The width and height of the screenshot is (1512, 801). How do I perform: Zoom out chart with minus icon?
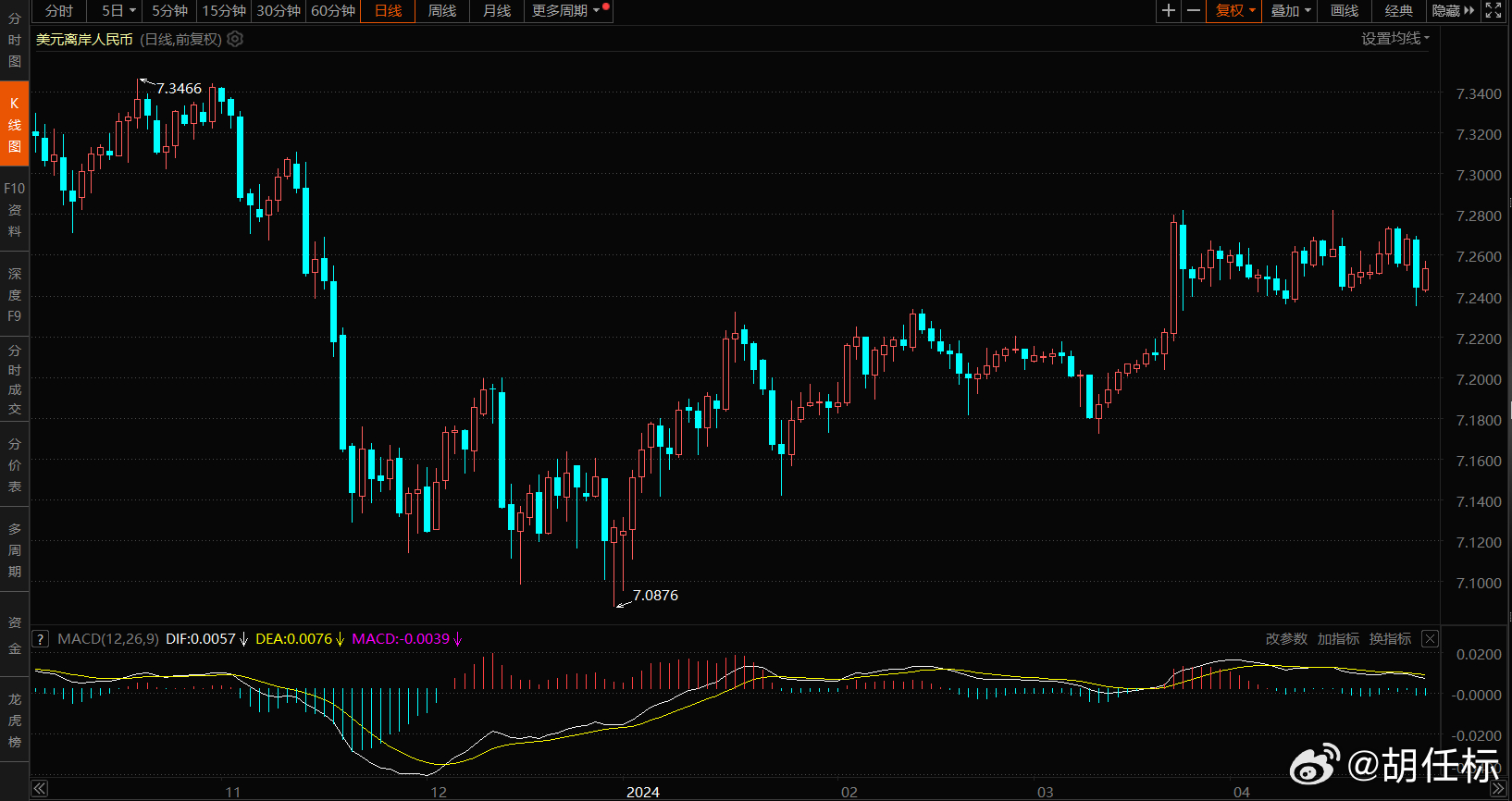pos(1194,10)
